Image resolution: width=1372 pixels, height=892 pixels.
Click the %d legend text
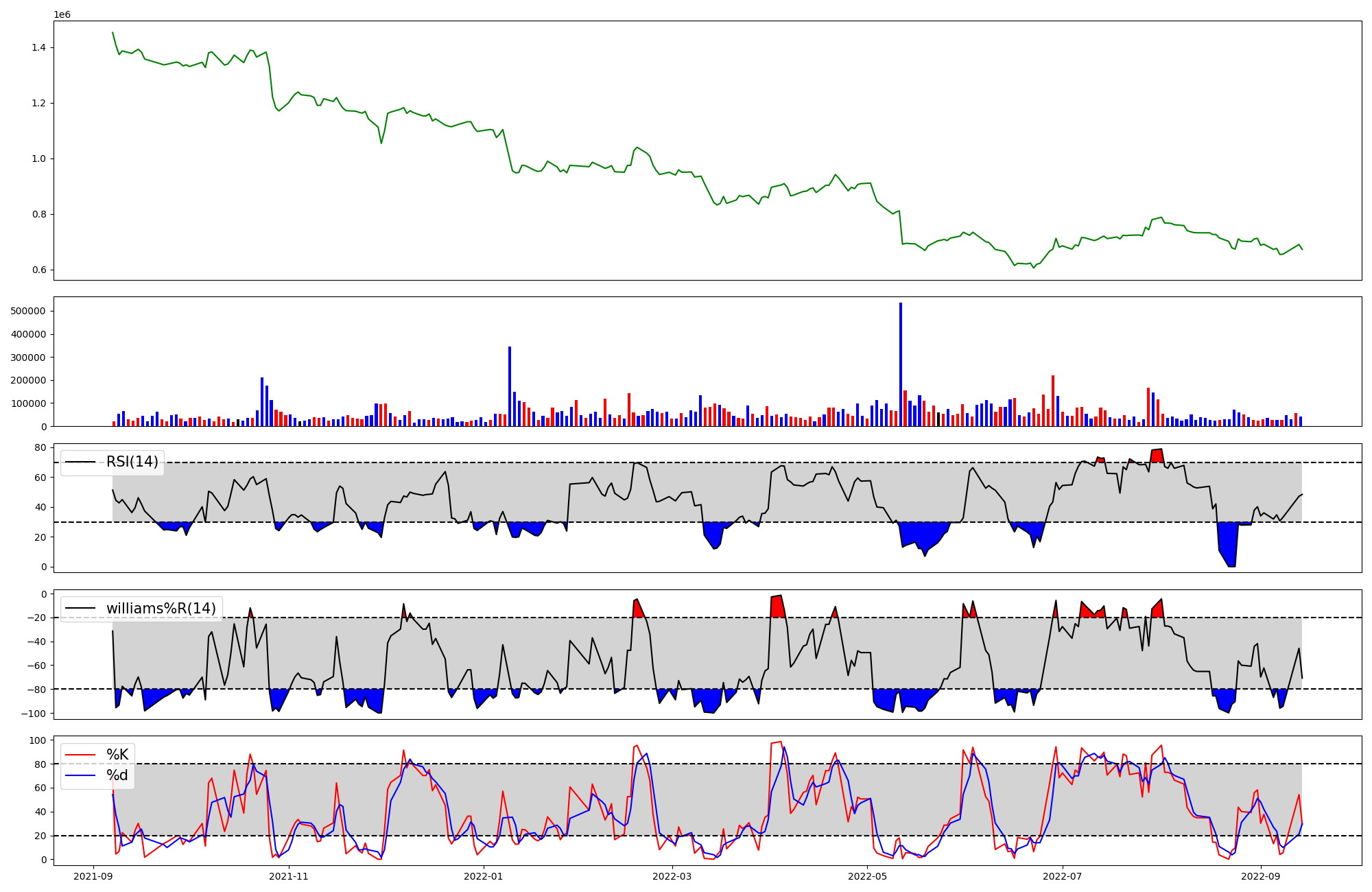point(117,775)
